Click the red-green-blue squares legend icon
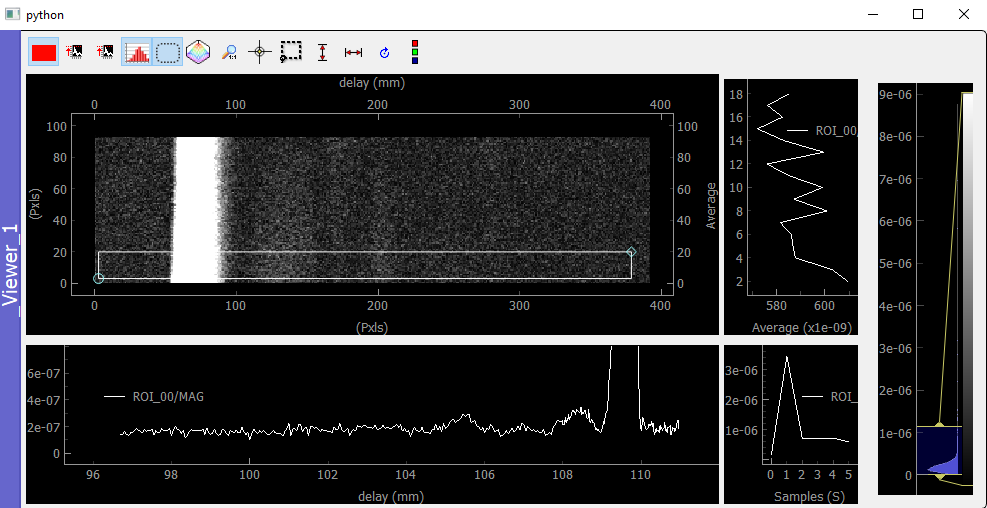 (414, 52)
